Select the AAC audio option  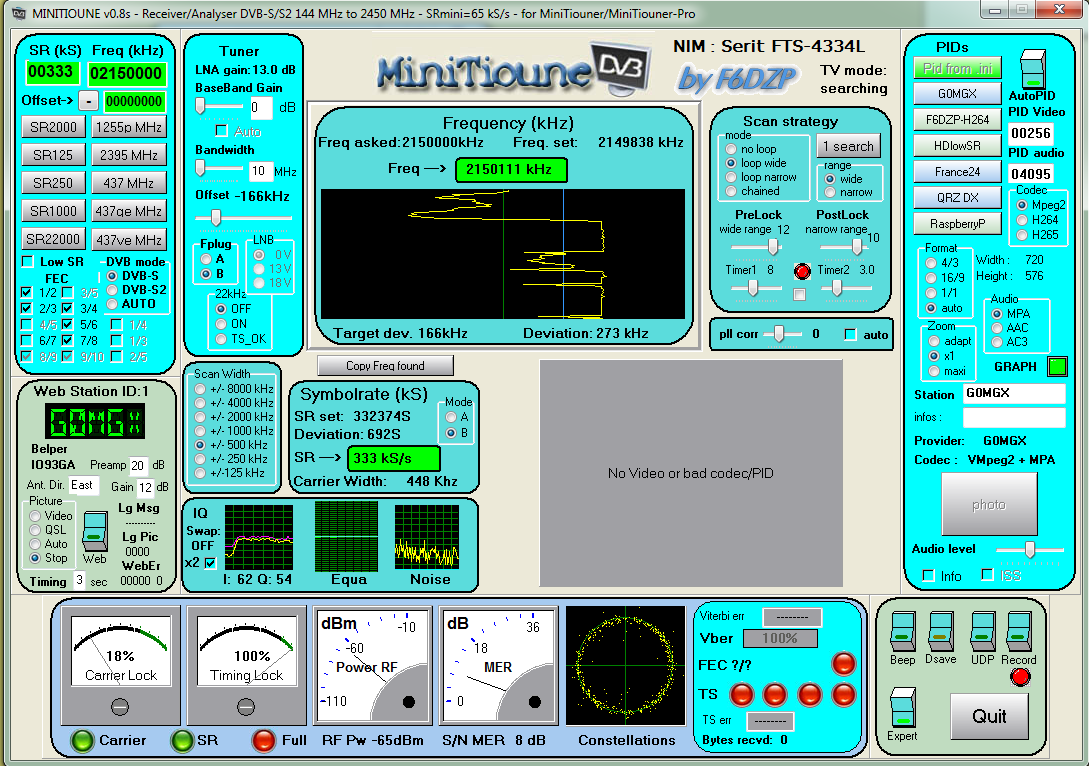pyautogui.click(x=997, y=328)
